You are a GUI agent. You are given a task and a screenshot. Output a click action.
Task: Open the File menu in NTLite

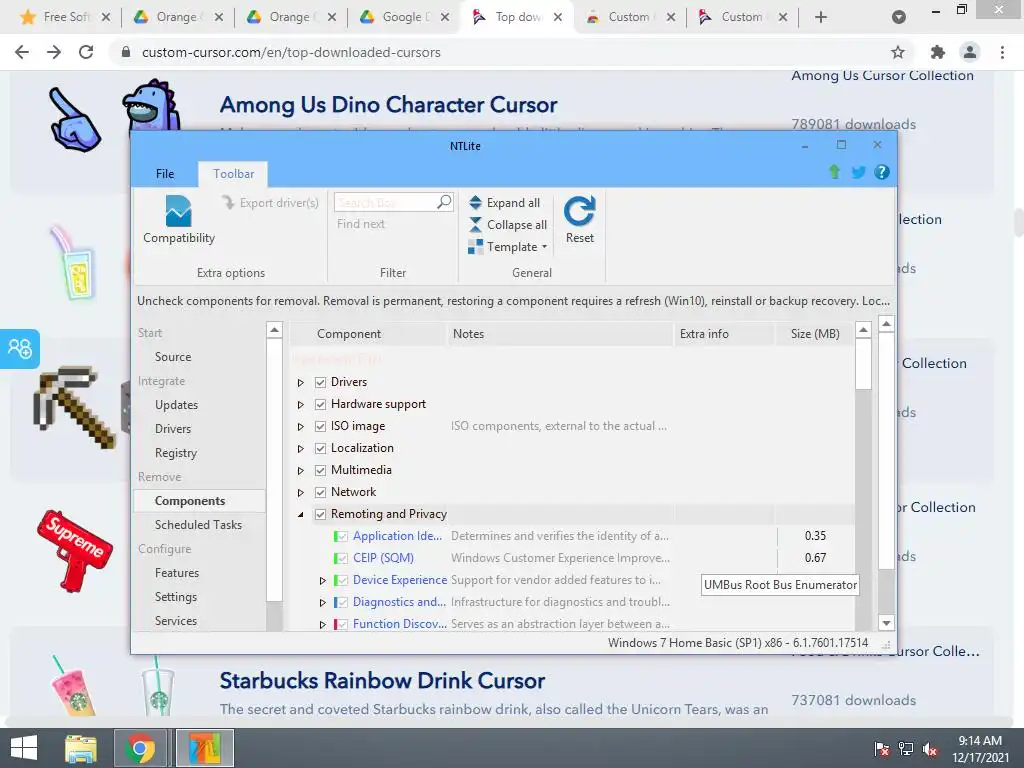pos(165,174)
